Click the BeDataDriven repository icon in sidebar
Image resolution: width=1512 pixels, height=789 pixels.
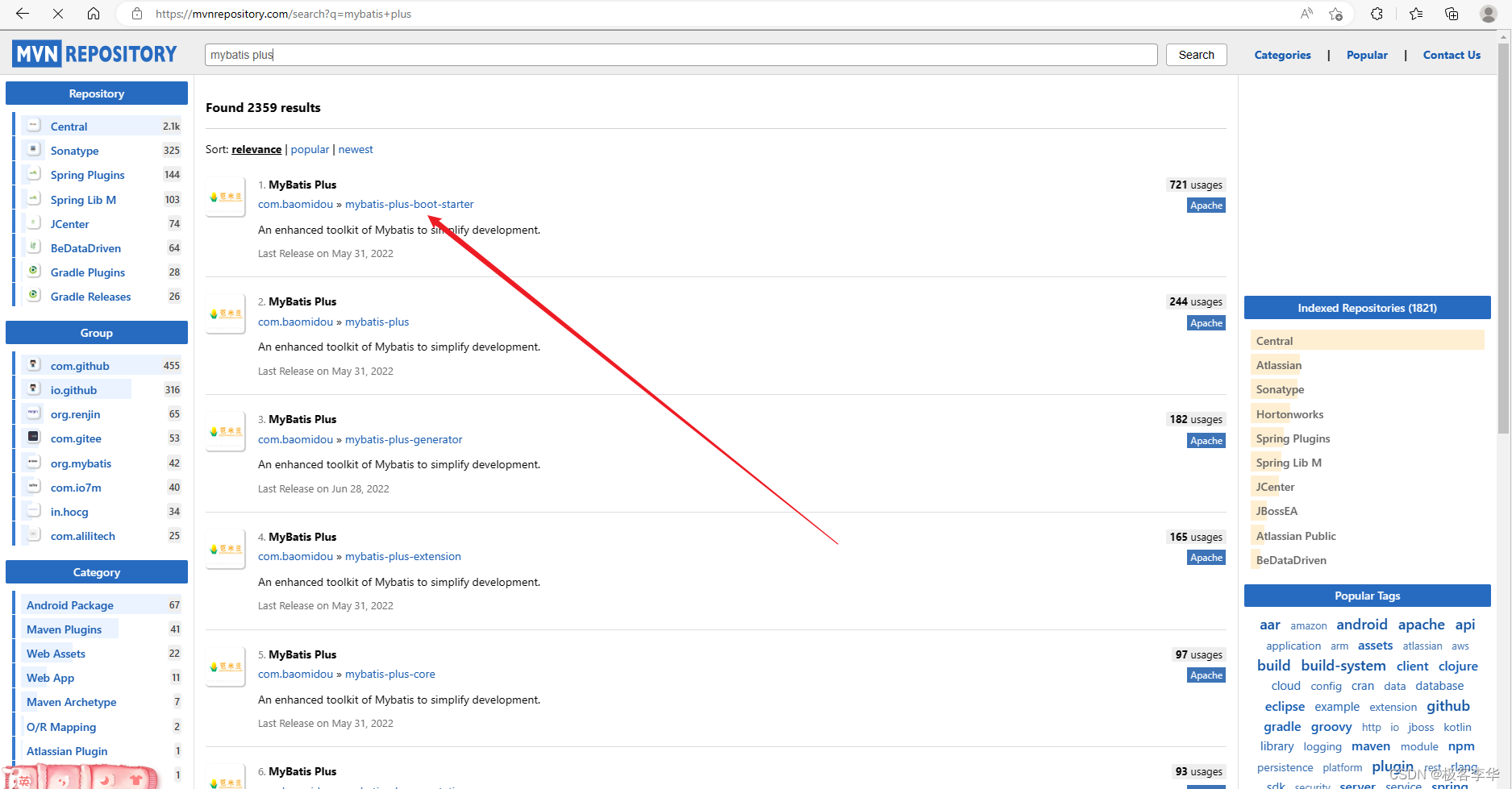point(34,247)
